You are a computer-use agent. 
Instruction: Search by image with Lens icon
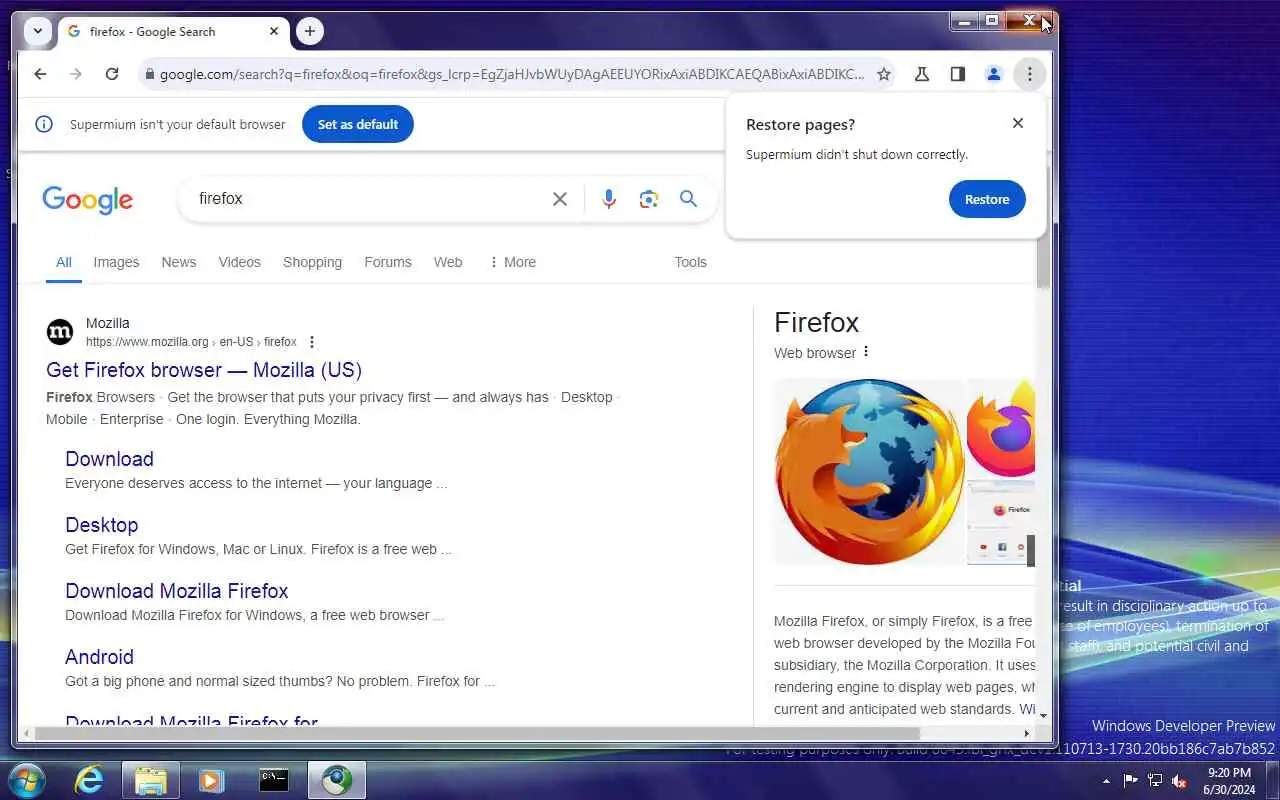click(x=649, y=199)
